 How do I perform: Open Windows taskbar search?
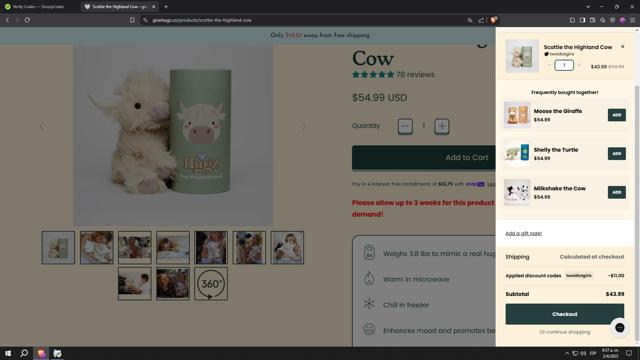pyautogui.click(x=24, y=353)
